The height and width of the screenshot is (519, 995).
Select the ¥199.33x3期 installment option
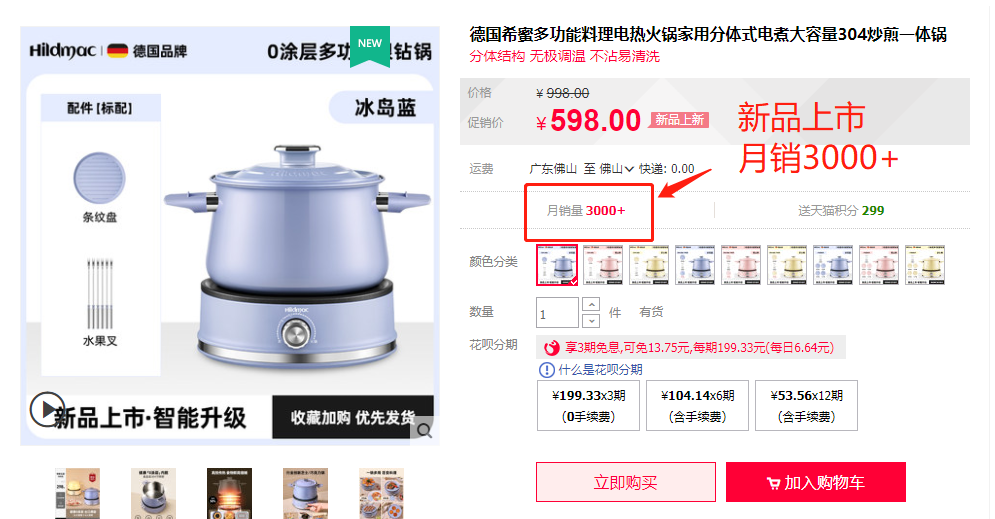pyautogui.click(x=588, y=406)
